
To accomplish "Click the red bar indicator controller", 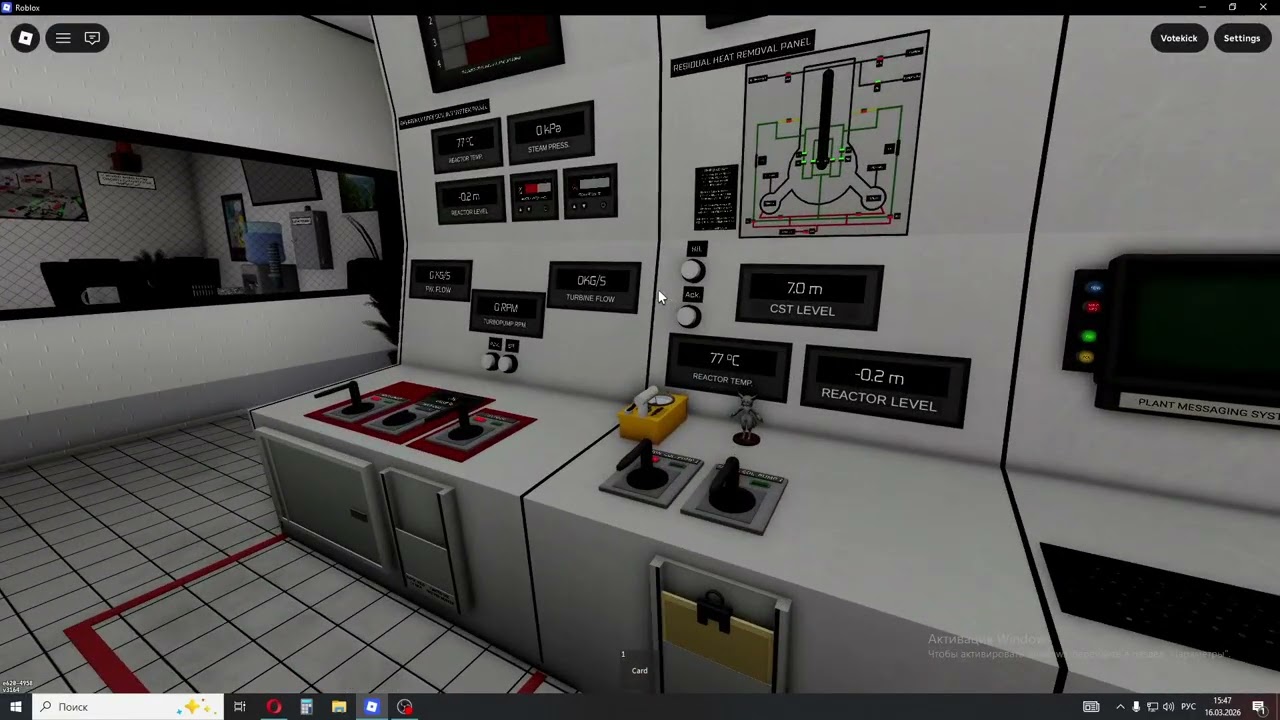I will pos(534,195).
